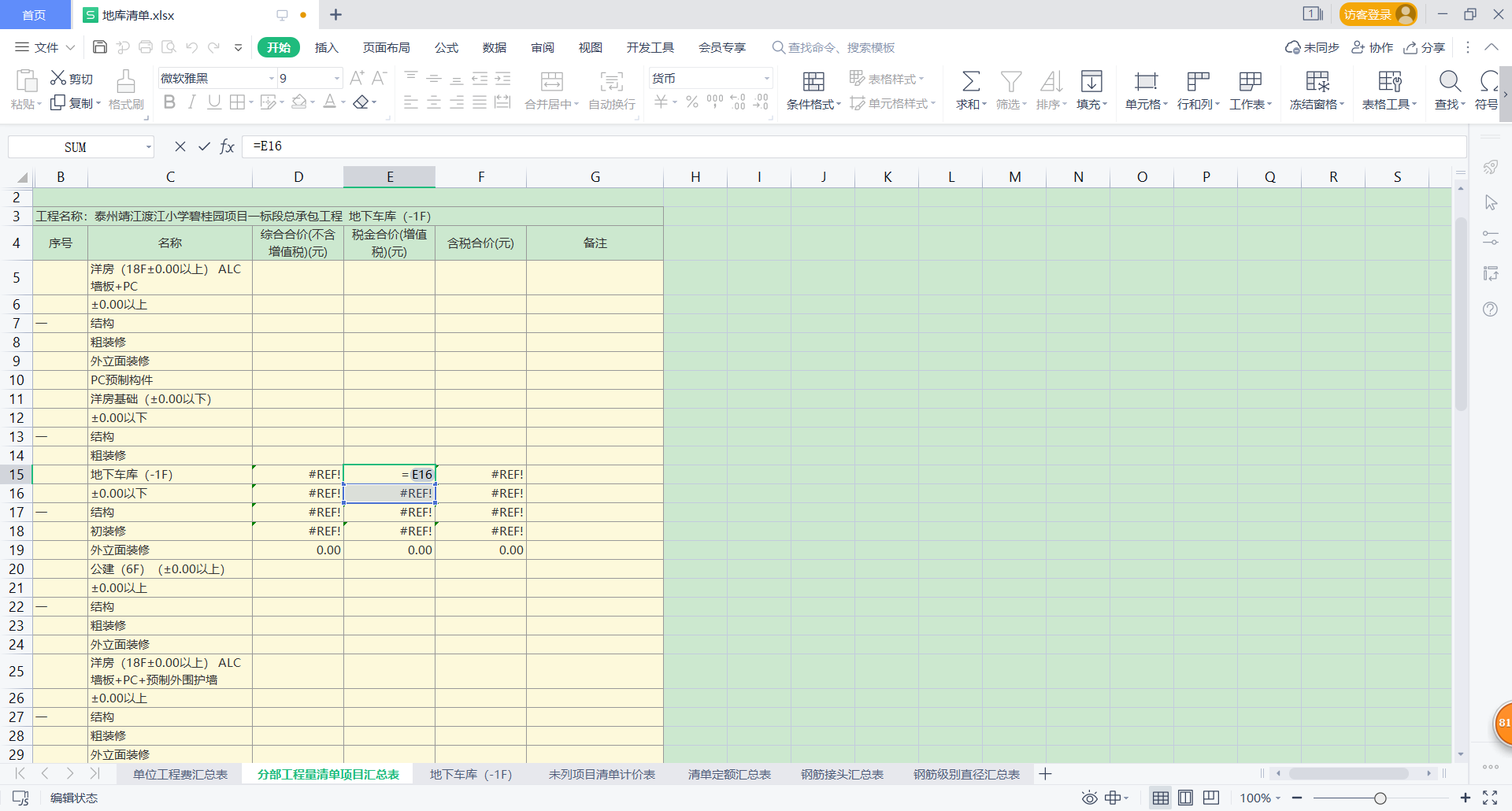This screenshot has width=1512, height=811.
Task: Open the 数据 ribbon tab
Action: point(495,47)
